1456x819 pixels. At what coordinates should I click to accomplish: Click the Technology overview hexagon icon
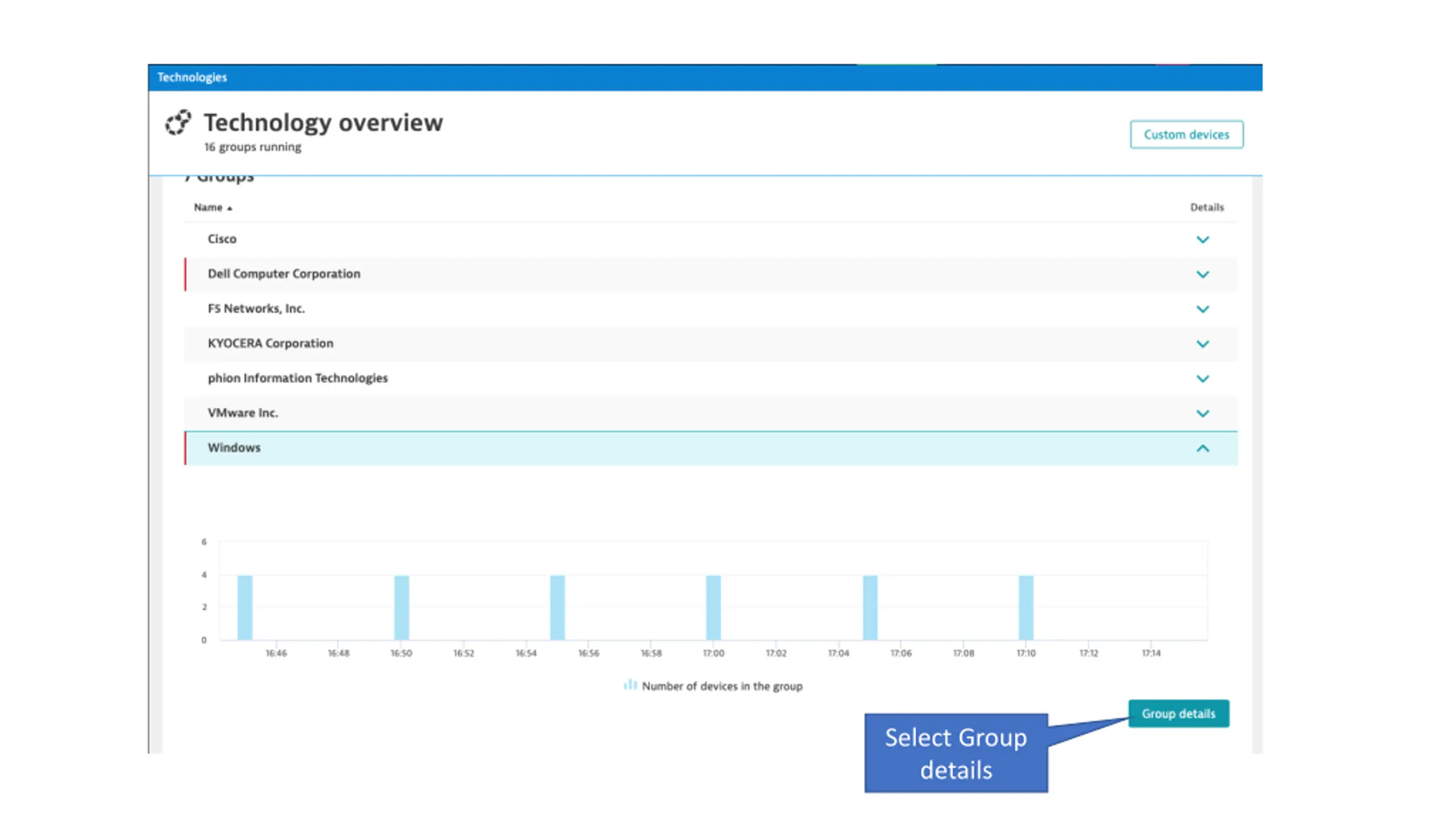tap(178, 122)
